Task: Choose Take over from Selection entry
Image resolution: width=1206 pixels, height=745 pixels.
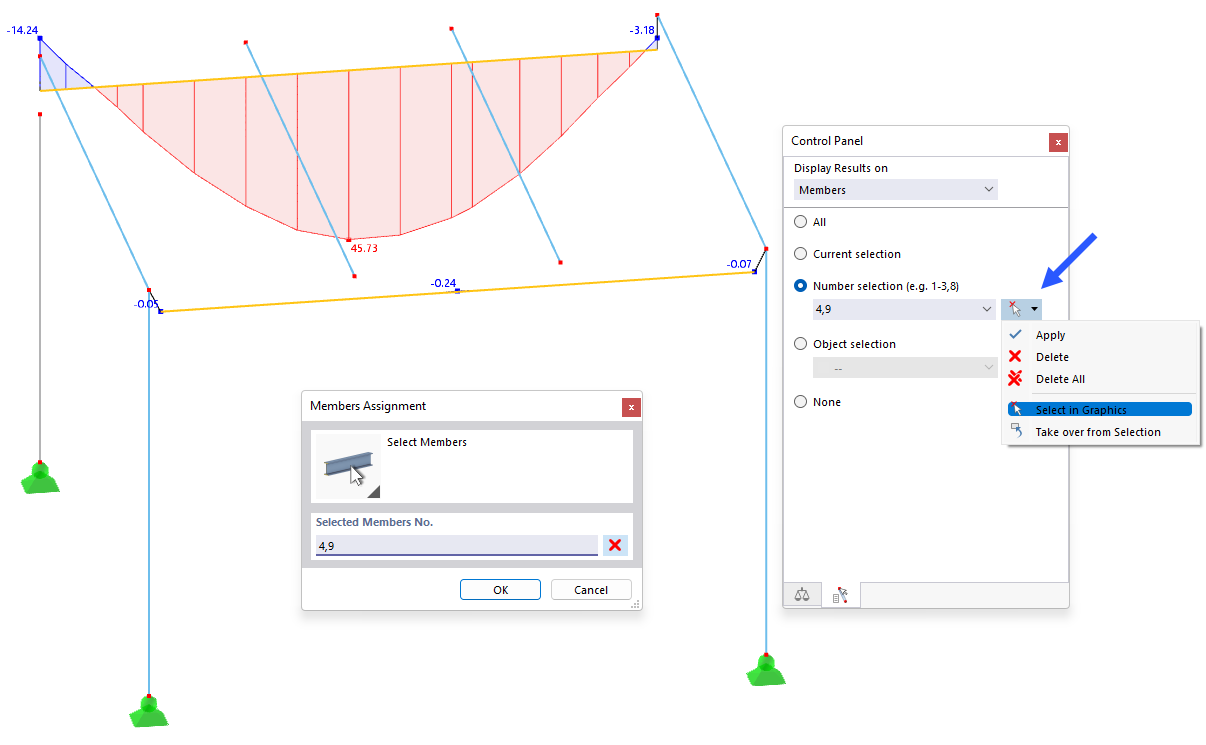Action: [x=1100, y=432]
